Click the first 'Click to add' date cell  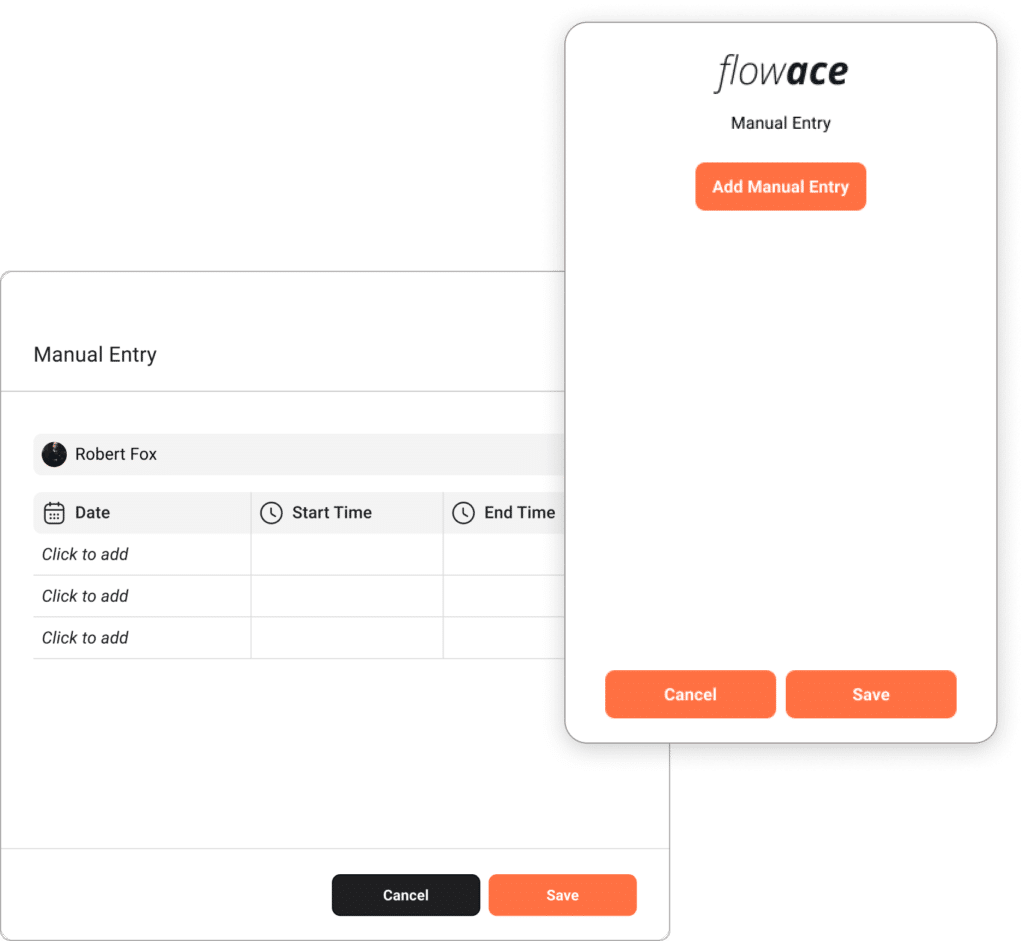click(85, 554)
